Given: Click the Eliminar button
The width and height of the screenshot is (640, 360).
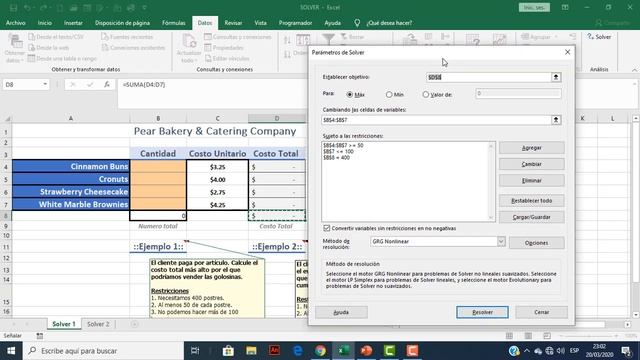Looking at the screenshot, I should pyautogui.click(x=531, y=180).
